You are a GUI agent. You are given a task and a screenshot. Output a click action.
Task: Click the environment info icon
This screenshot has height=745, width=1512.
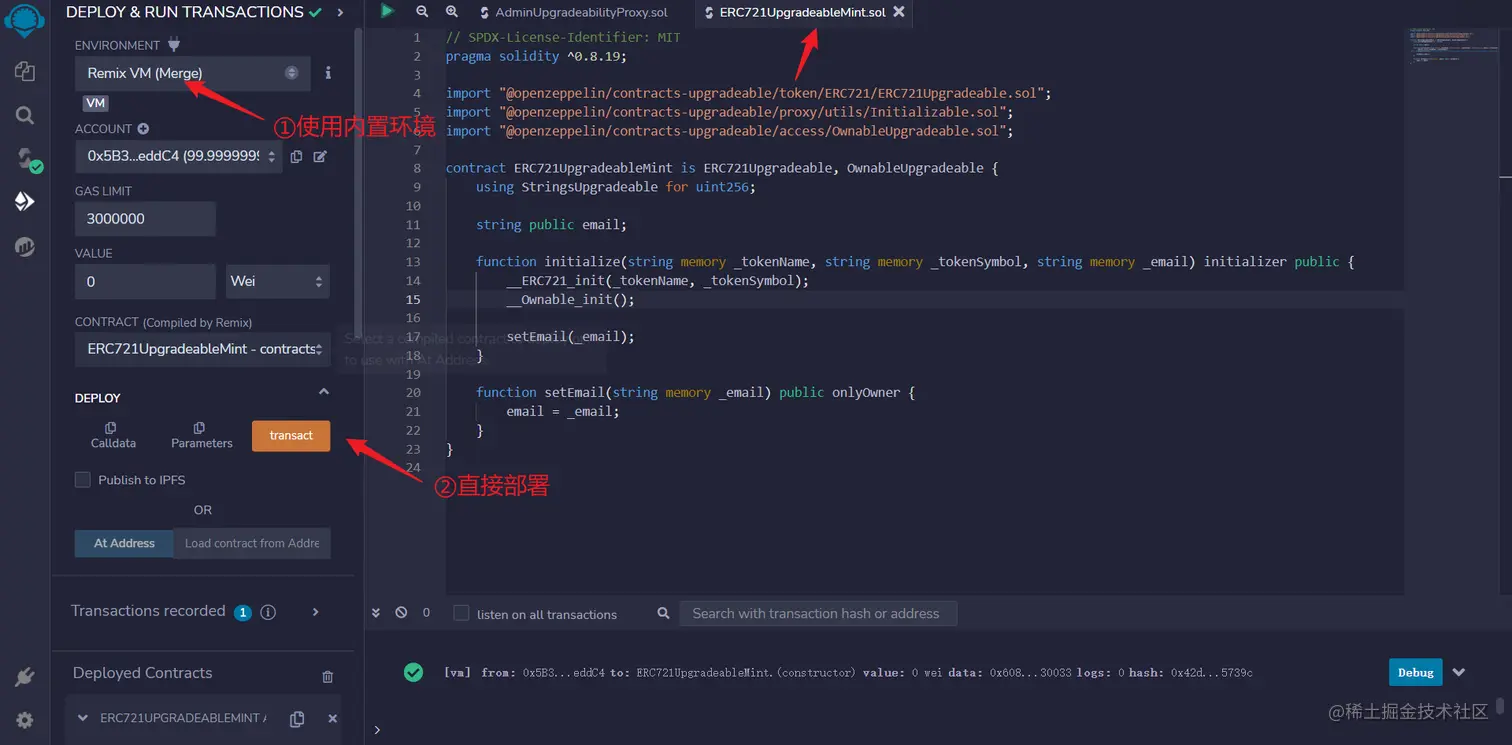tap(328, 73)
